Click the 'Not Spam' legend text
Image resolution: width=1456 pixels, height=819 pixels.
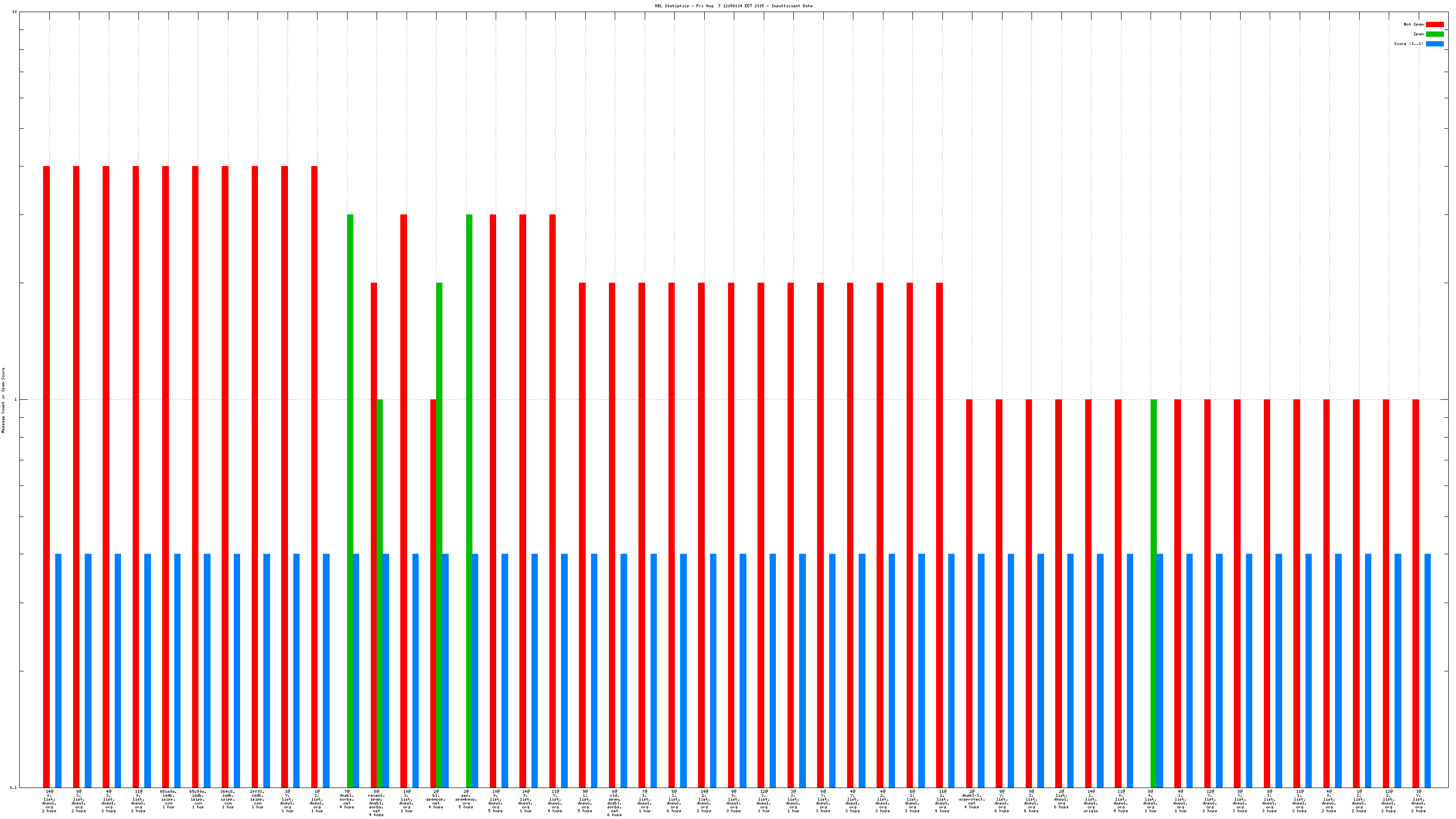tap(1413, 24)
